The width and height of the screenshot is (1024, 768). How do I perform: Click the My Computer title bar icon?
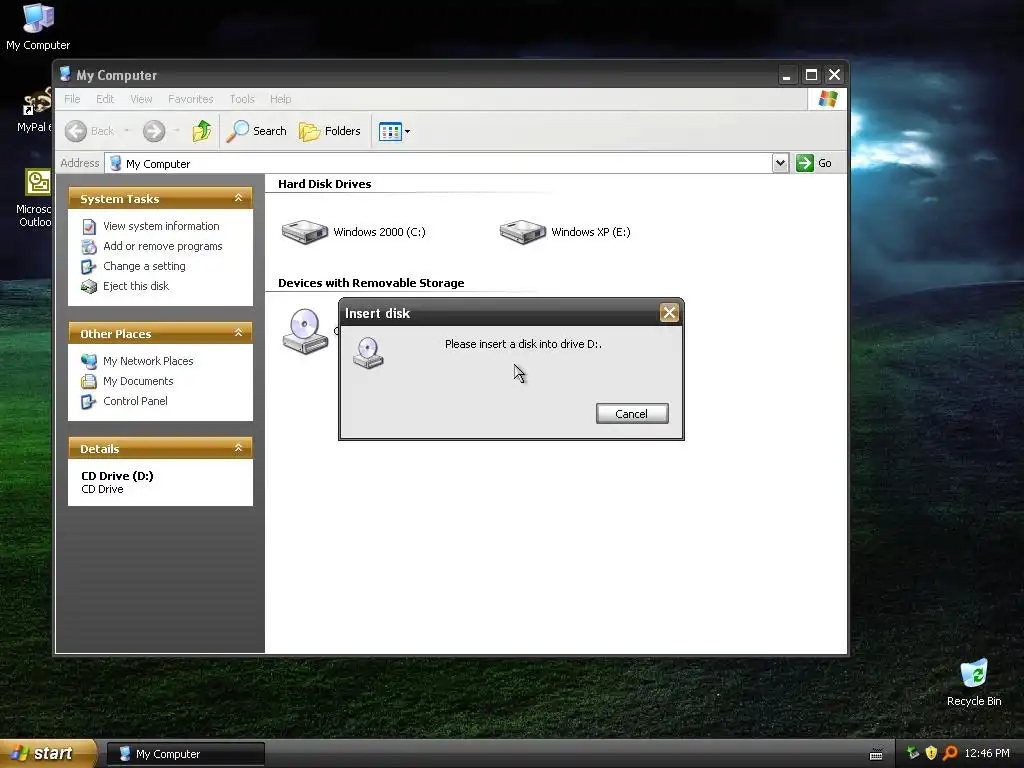(x=65, y=74)
